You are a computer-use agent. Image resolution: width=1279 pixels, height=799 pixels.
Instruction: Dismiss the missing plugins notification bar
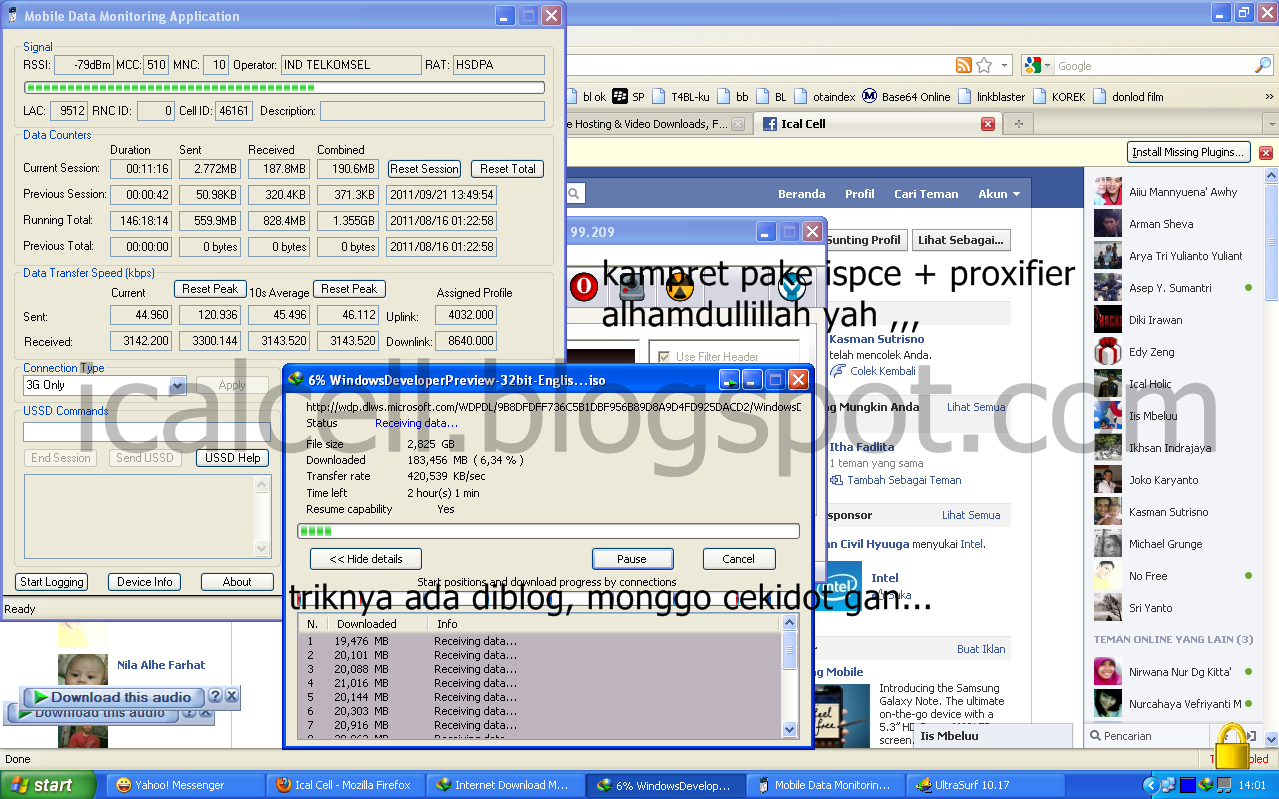[x=1266, y=152]
